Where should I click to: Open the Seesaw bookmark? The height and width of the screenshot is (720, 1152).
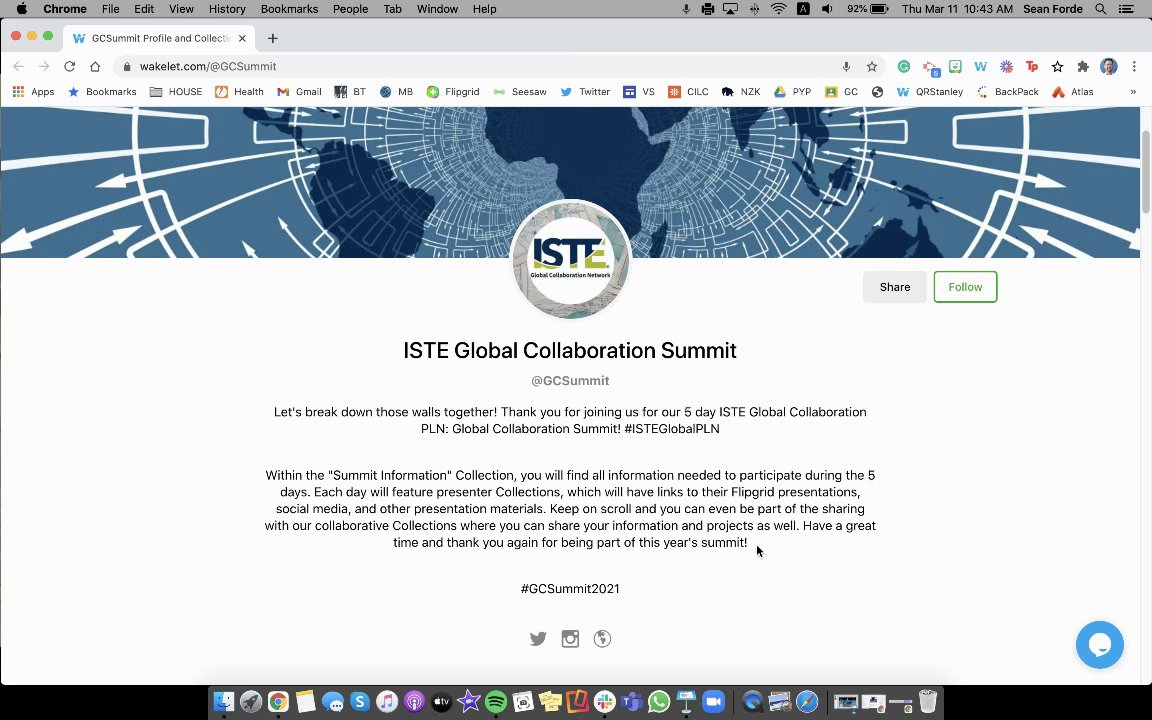(x=519, y=92)
